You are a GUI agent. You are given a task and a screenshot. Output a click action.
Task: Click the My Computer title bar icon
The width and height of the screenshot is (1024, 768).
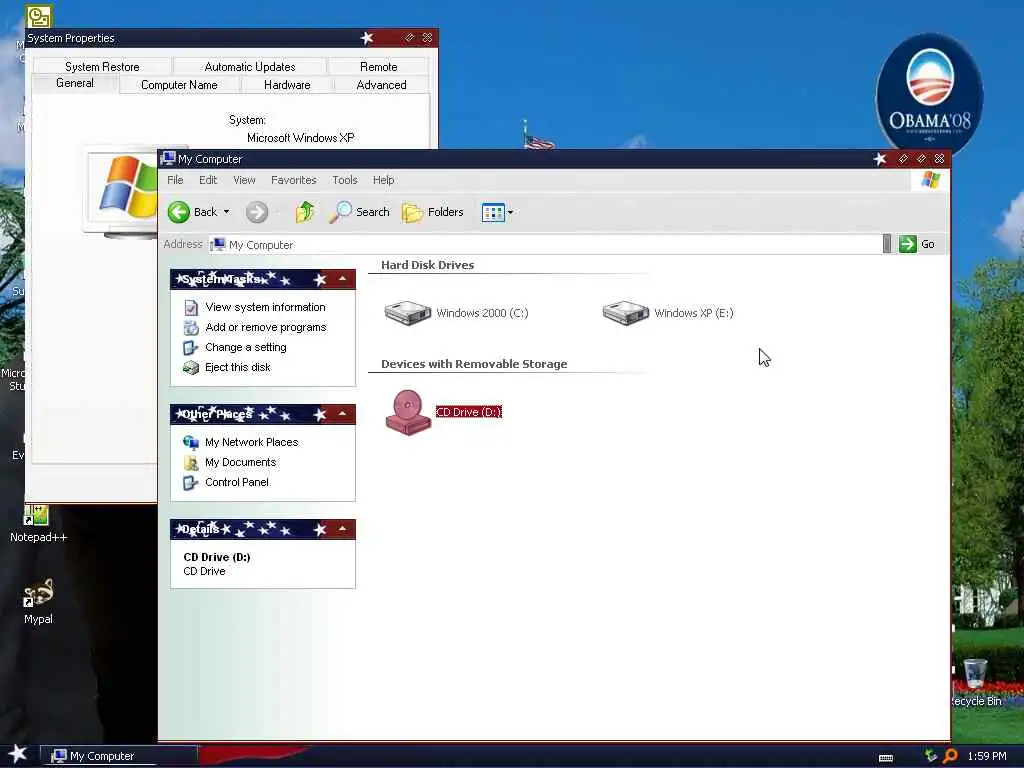point(168,159)
